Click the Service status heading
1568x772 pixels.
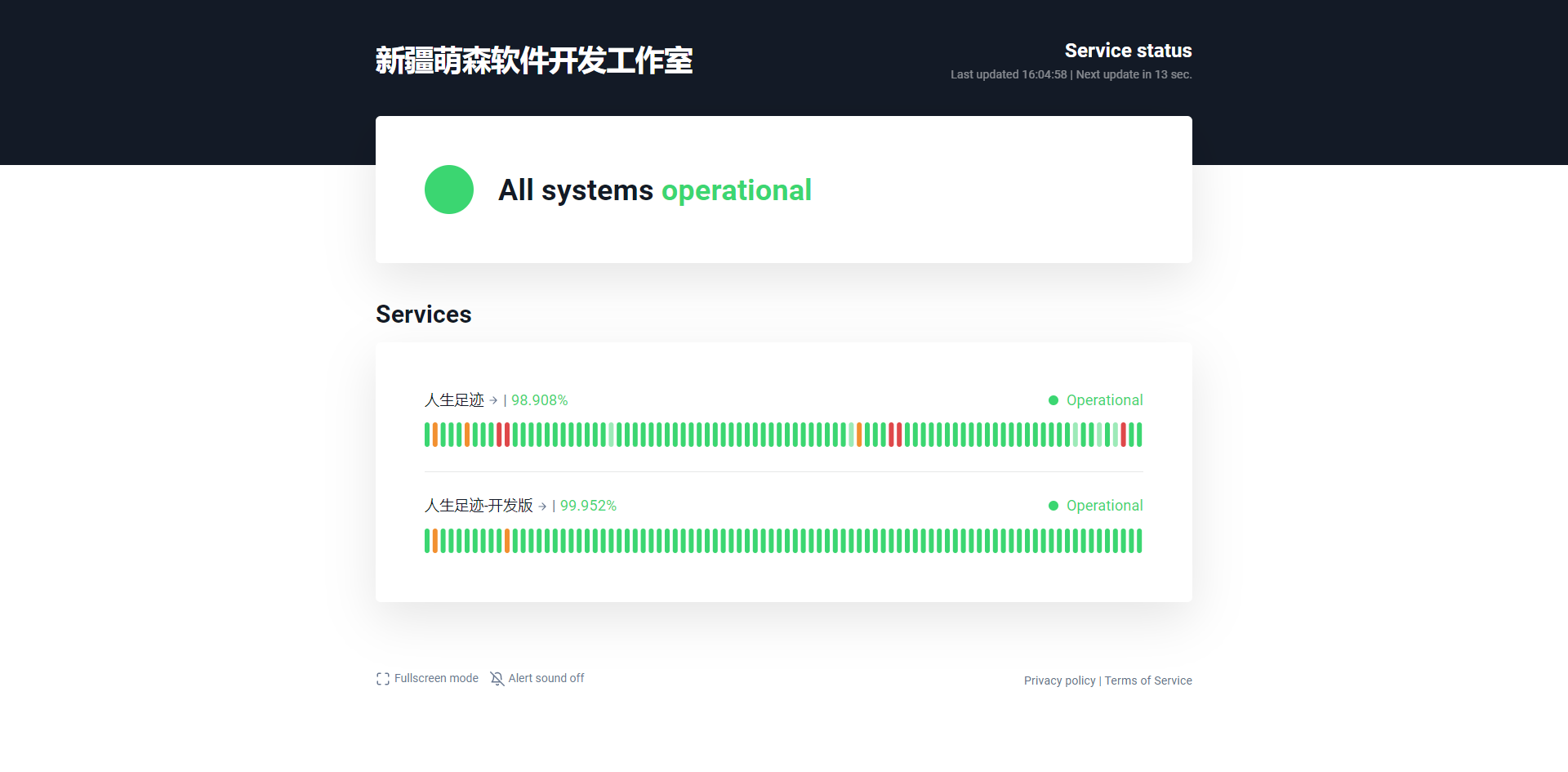pos(1128,51)
